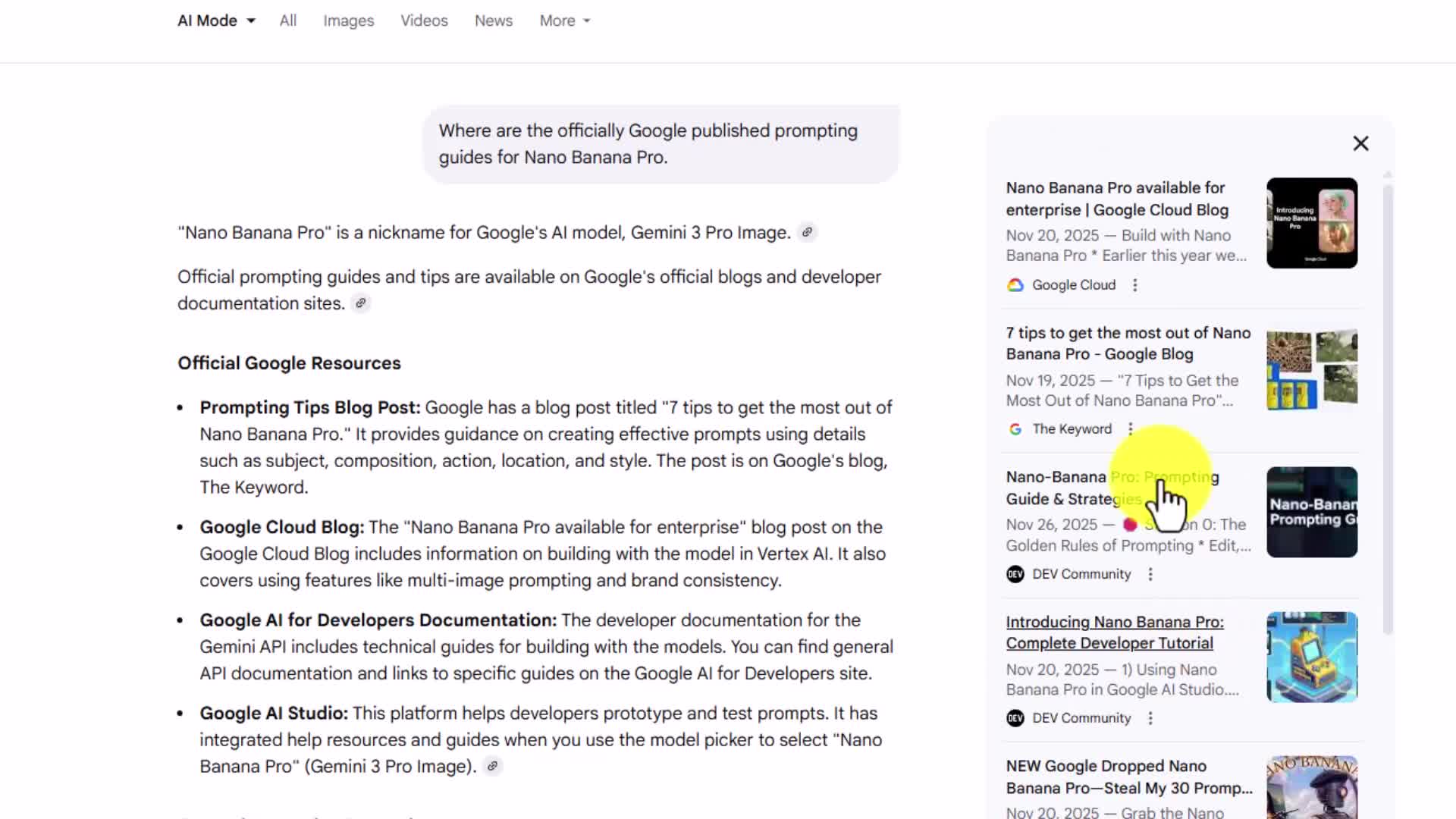The image size is (1456, 819).
Task: Expand the More search filters dropdown
Action: pyautogui.click(x=564, y=21)
